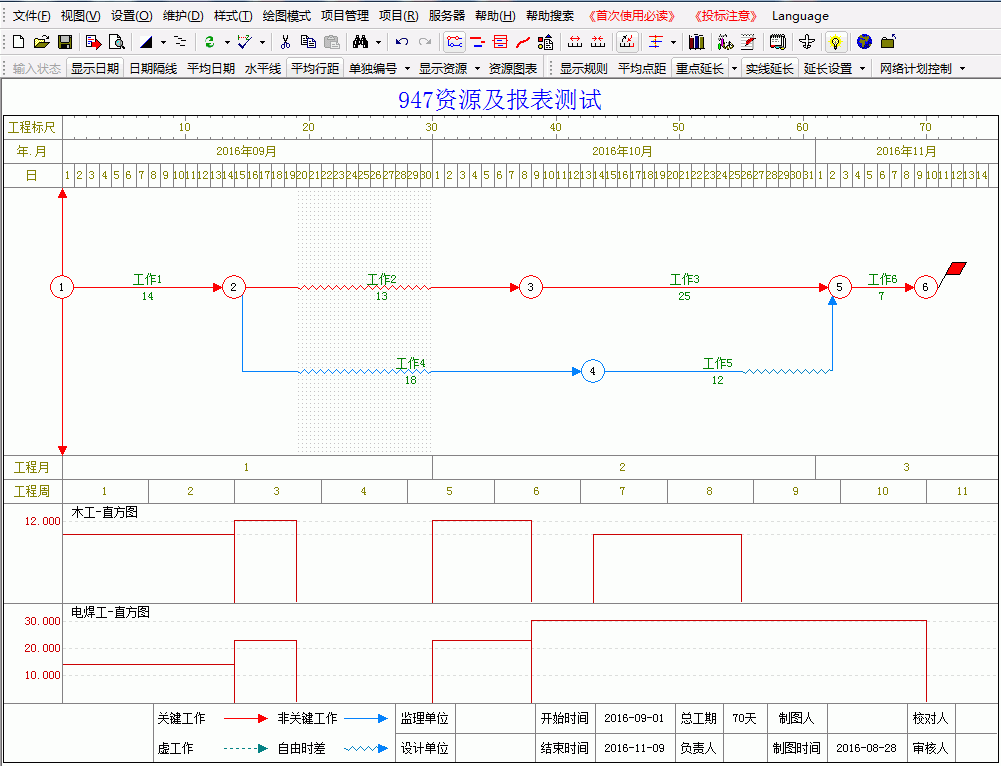Cut selection with the scissors icon
Screen dimensions: 1001x766
pyautogui.click(x=285, y=42)
